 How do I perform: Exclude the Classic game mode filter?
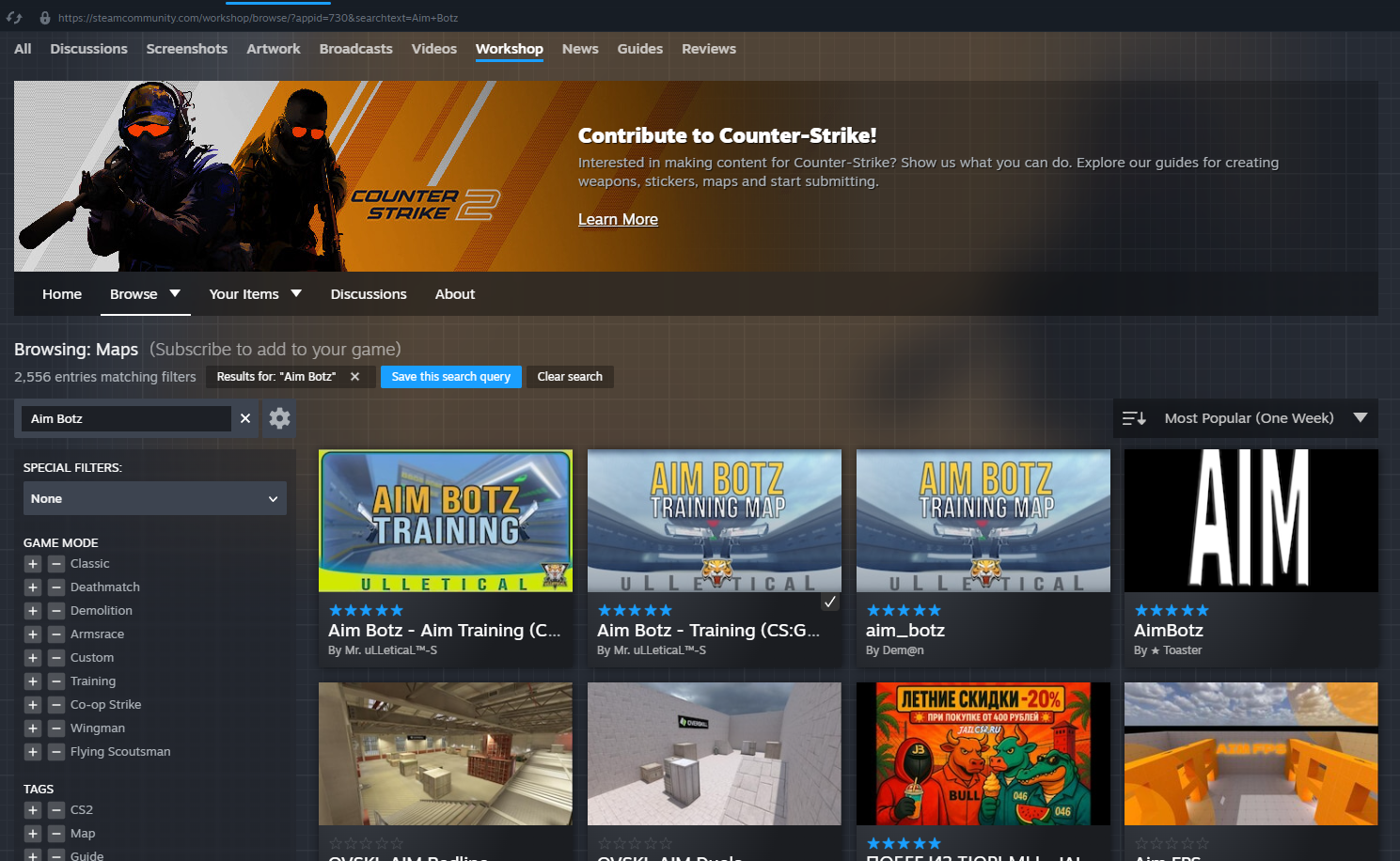56,564
